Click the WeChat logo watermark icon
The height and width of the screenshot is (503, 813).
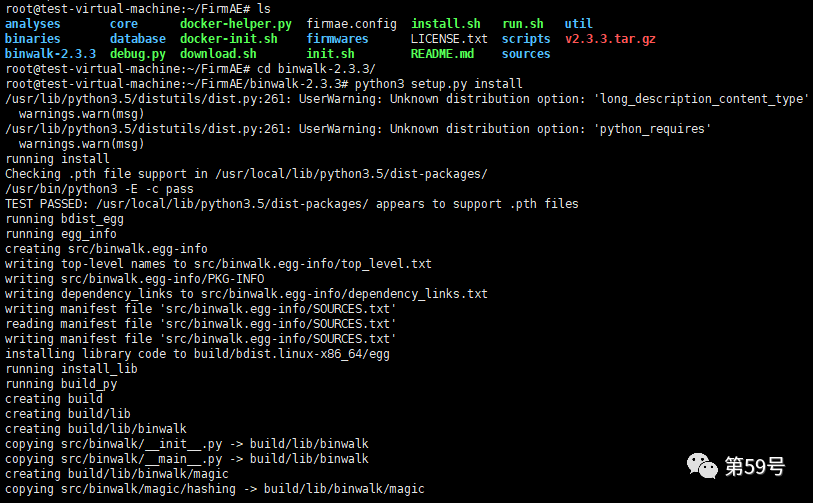pos(700,466)
